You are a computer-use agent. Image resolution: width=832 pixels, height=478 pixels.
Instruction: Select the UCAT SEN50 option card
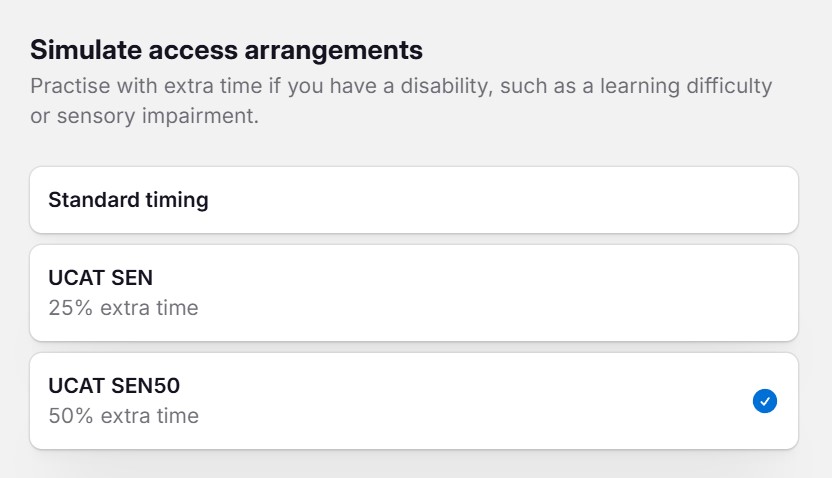[414, 400]
